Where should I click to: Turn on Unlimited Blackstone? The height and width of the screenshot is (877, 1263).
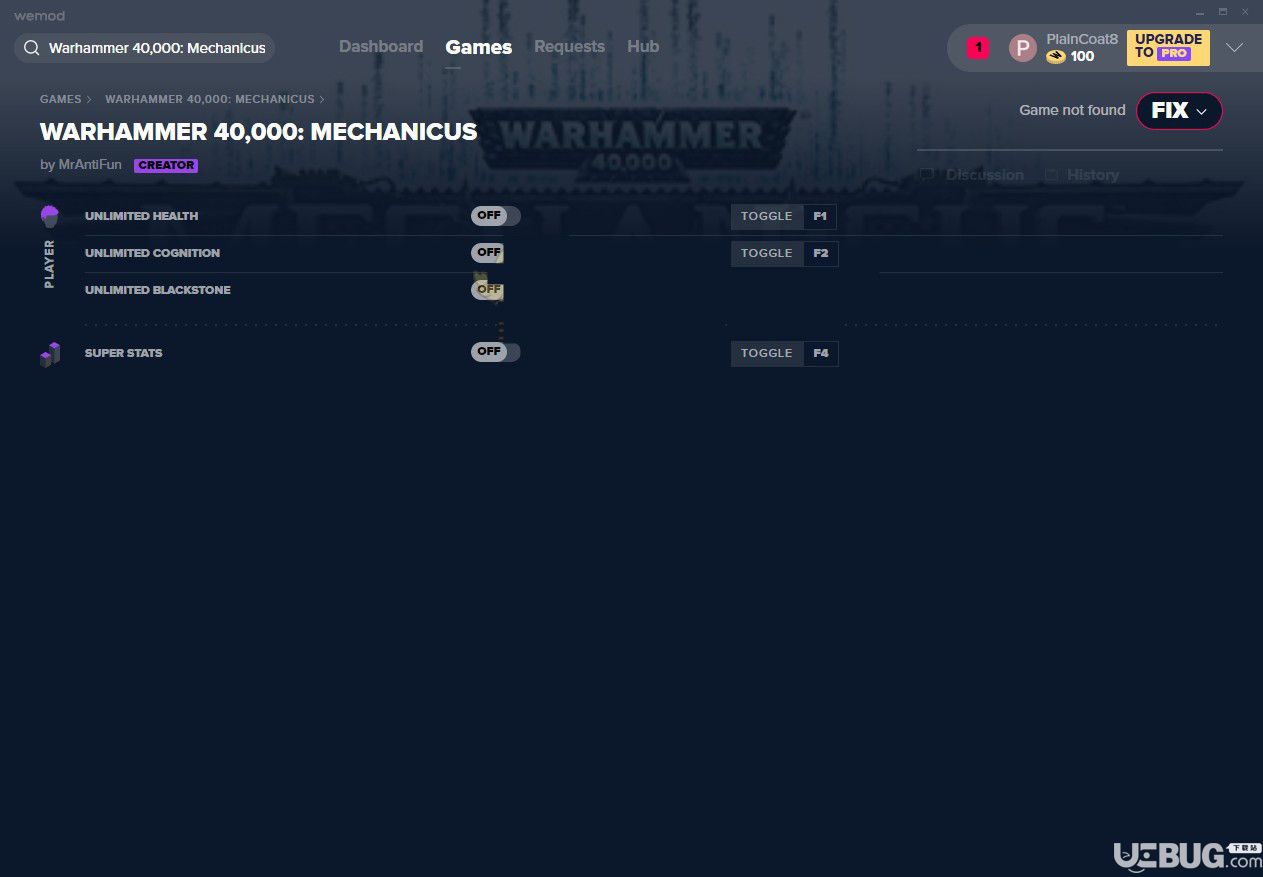tap(487, 290)
